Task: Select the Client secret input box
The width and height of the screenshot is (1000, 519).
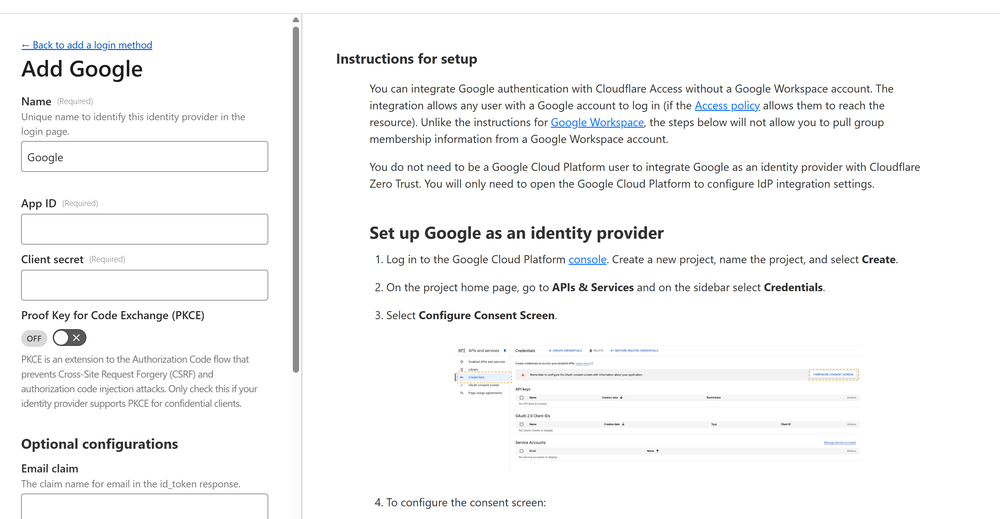Action: coord(144,285)
